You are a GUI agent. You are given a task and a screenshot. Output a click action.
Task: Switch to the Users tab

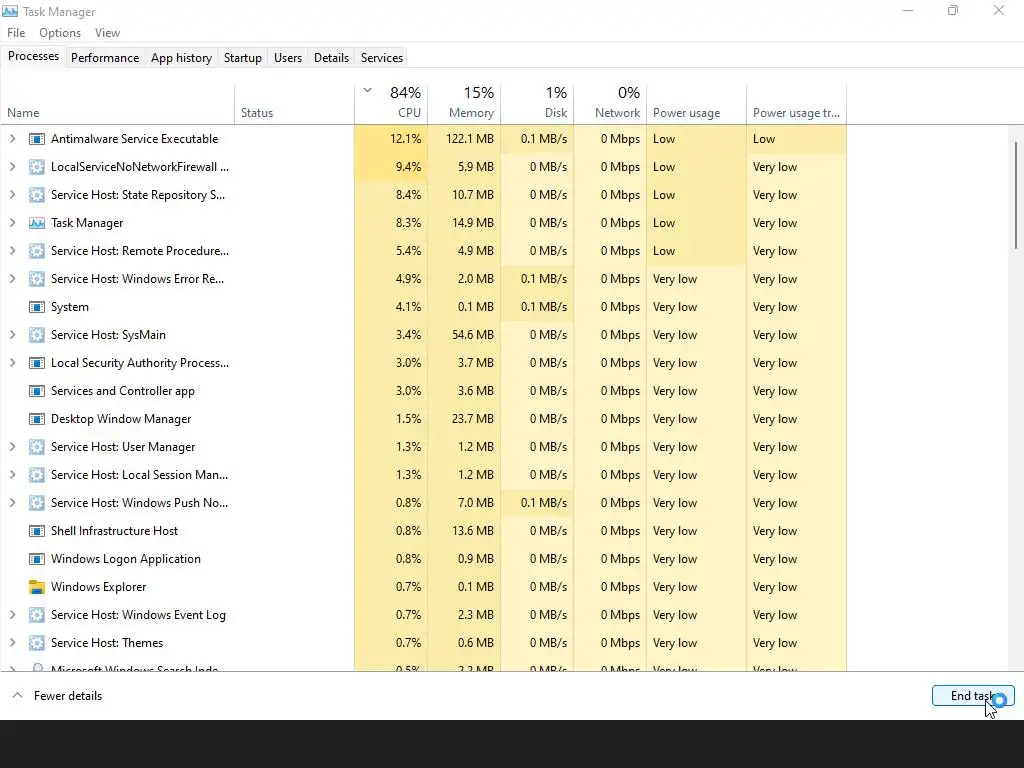point(288,57)
